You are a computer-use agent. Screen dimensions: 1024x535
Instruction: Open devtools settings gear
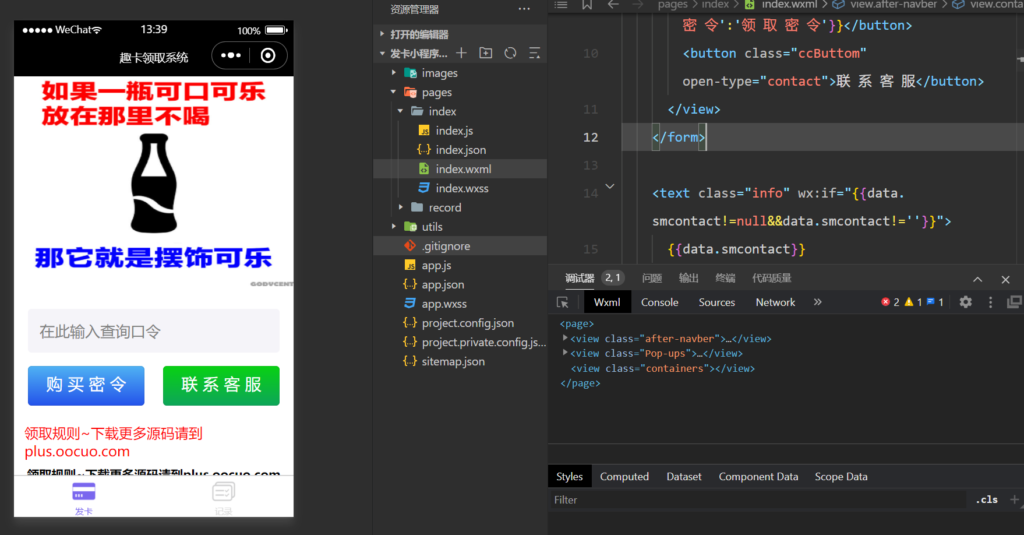tap(965, 302)
